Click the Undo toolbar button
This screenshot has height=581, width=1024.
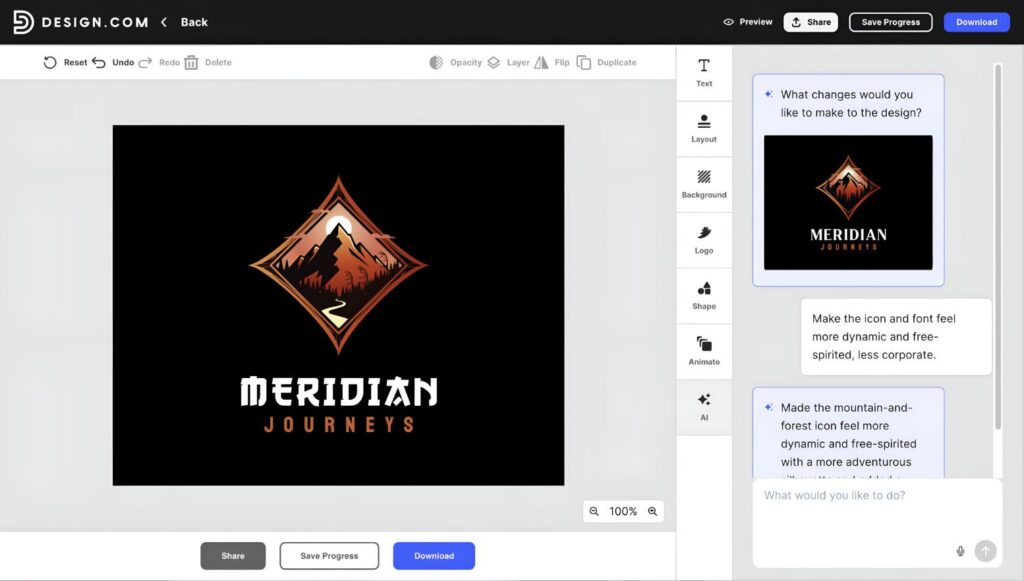(x=113, y=63)
